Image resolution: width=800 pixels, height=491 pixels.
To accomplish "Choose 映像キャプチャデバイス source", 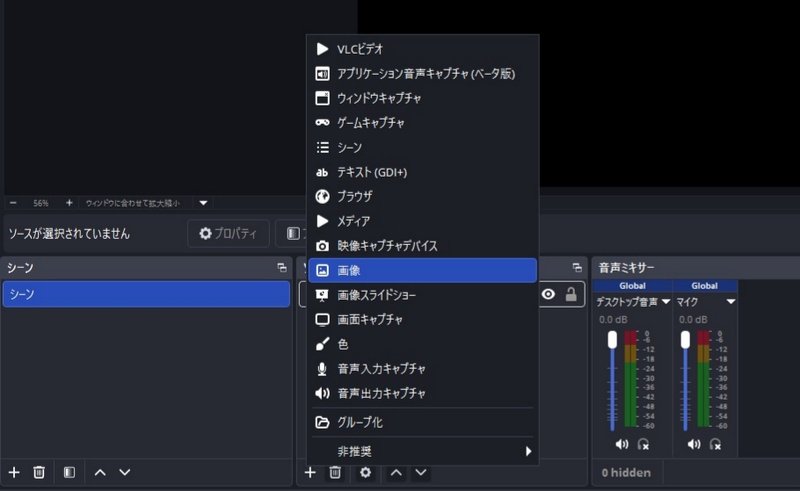I will [x=422, y=246].
